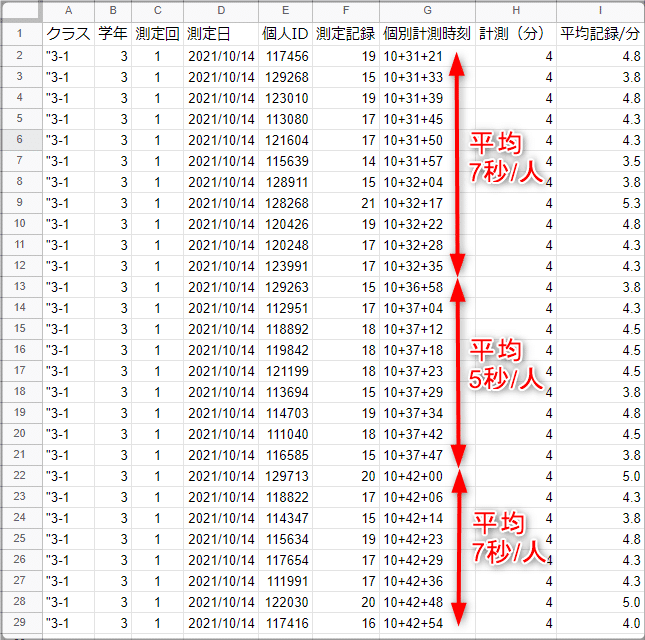Click the select-all corner box

(x=21, y=11)
